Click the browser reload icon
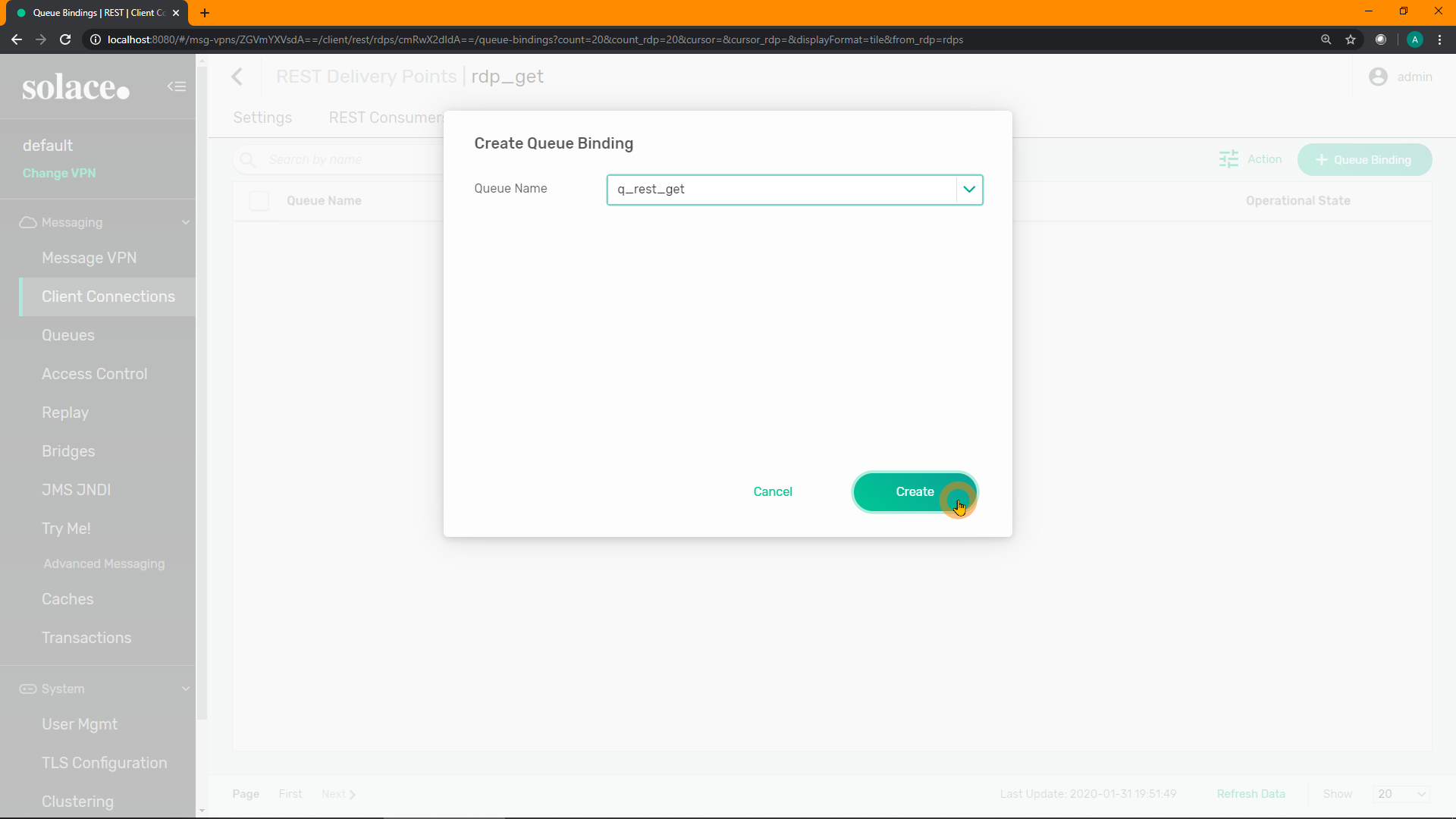Viewport: 1456px width, 819px height. (x=65, y=39)
